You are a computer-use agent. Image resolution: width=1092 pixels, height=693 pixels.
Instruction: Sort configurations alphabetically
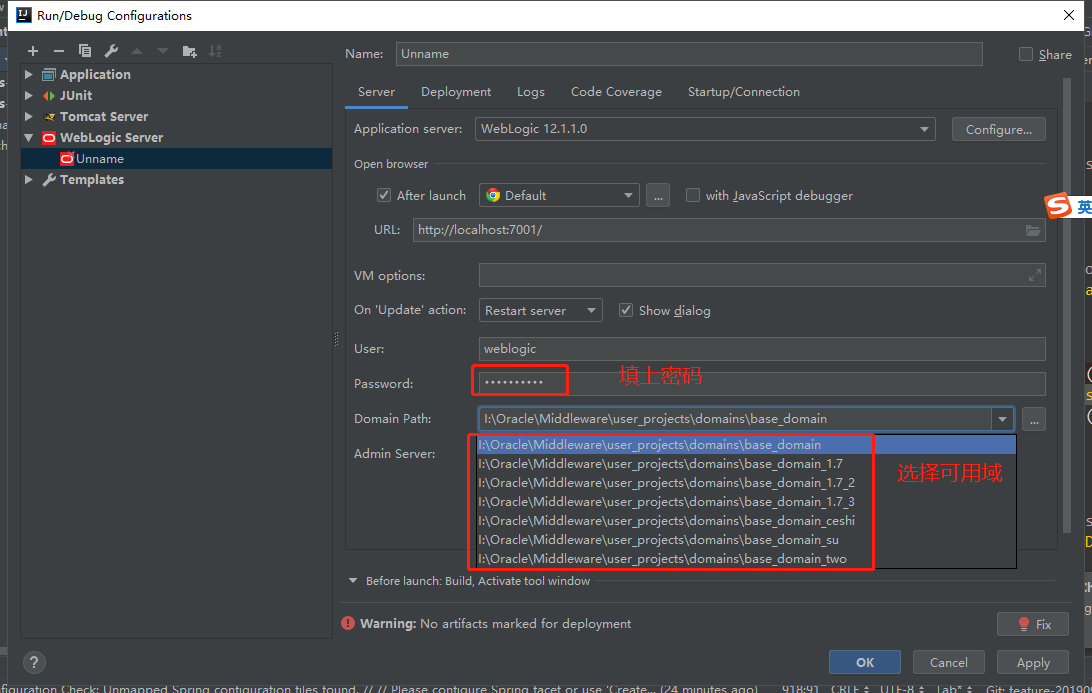215,51
